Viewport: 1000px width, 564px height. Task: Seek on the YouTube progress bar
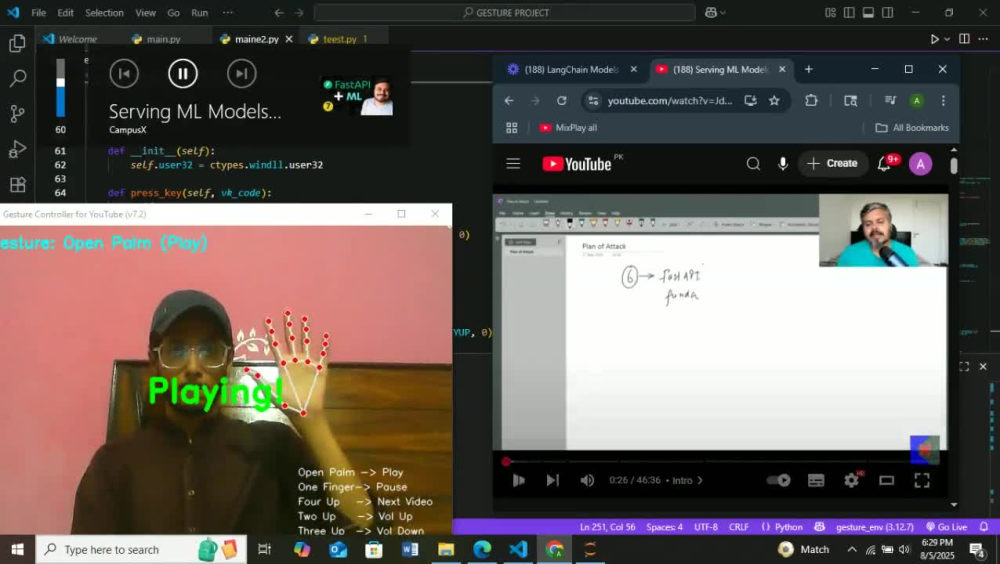click(x=721, y=461)
